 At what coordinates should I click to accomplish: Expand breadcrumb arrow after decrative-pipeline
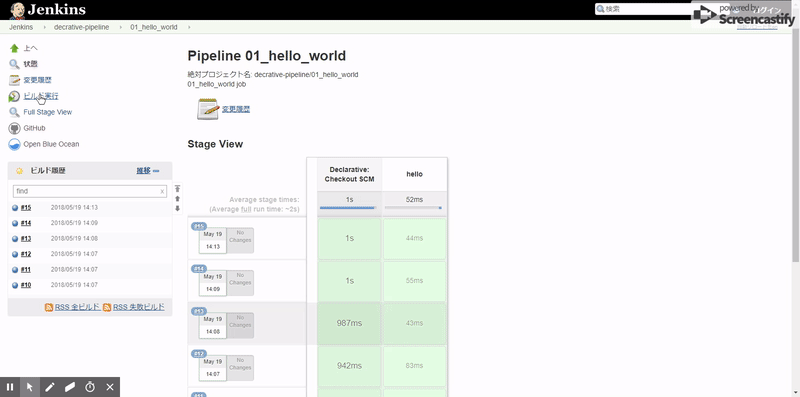tap(120, 27)
